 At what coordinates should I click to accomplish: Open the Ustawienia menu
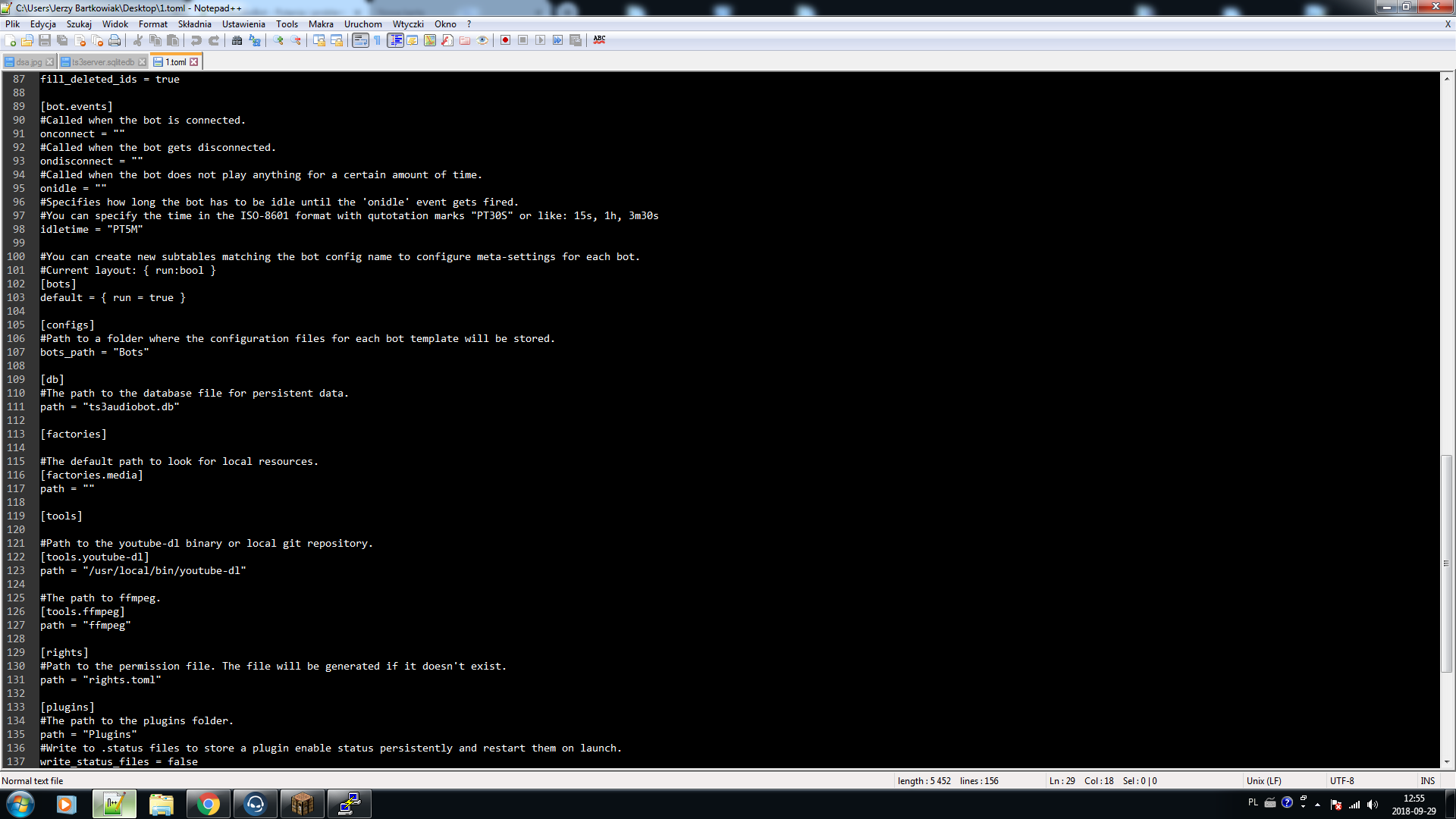[243, 24]
